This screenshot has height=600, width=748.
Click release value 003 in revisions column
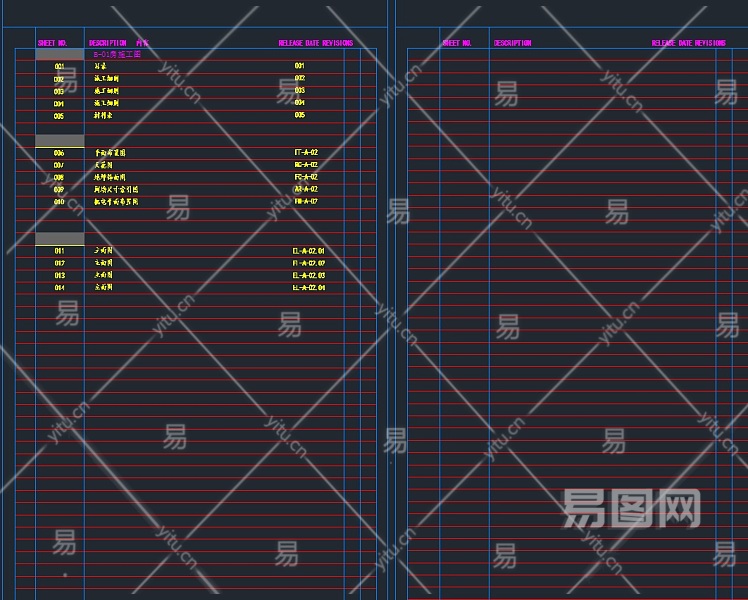tap(300, 91)
